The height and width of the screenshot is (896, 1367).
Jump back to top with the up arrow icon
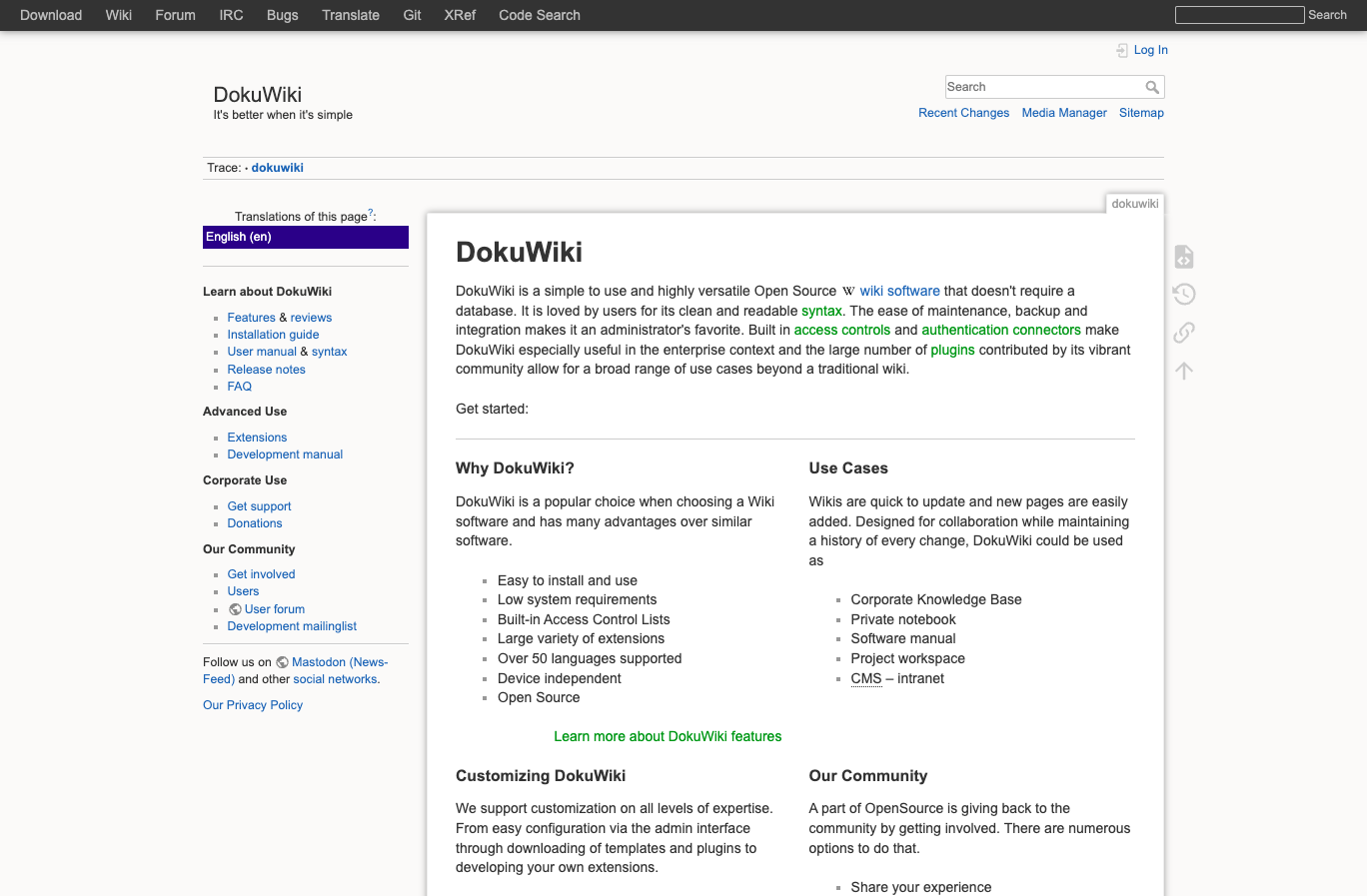click(x=1184, y=371)
